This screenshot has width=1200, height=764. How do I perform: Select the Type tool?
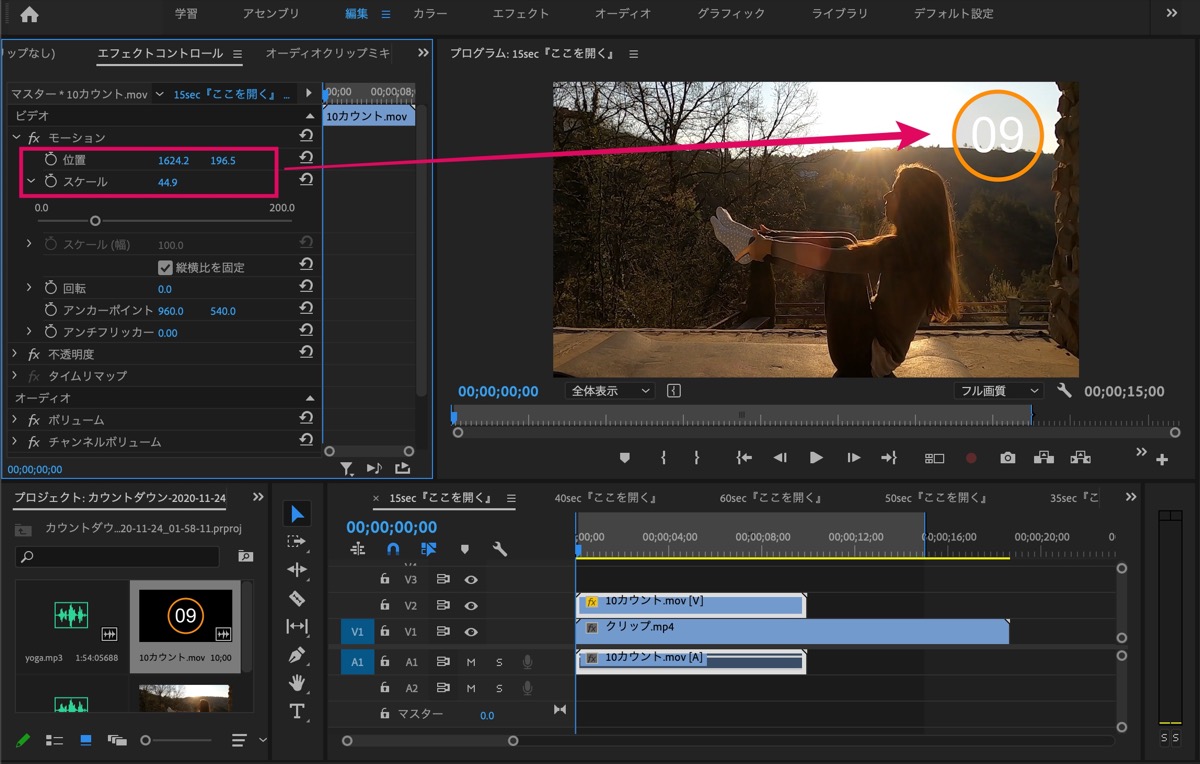click(x=297, y=711)
